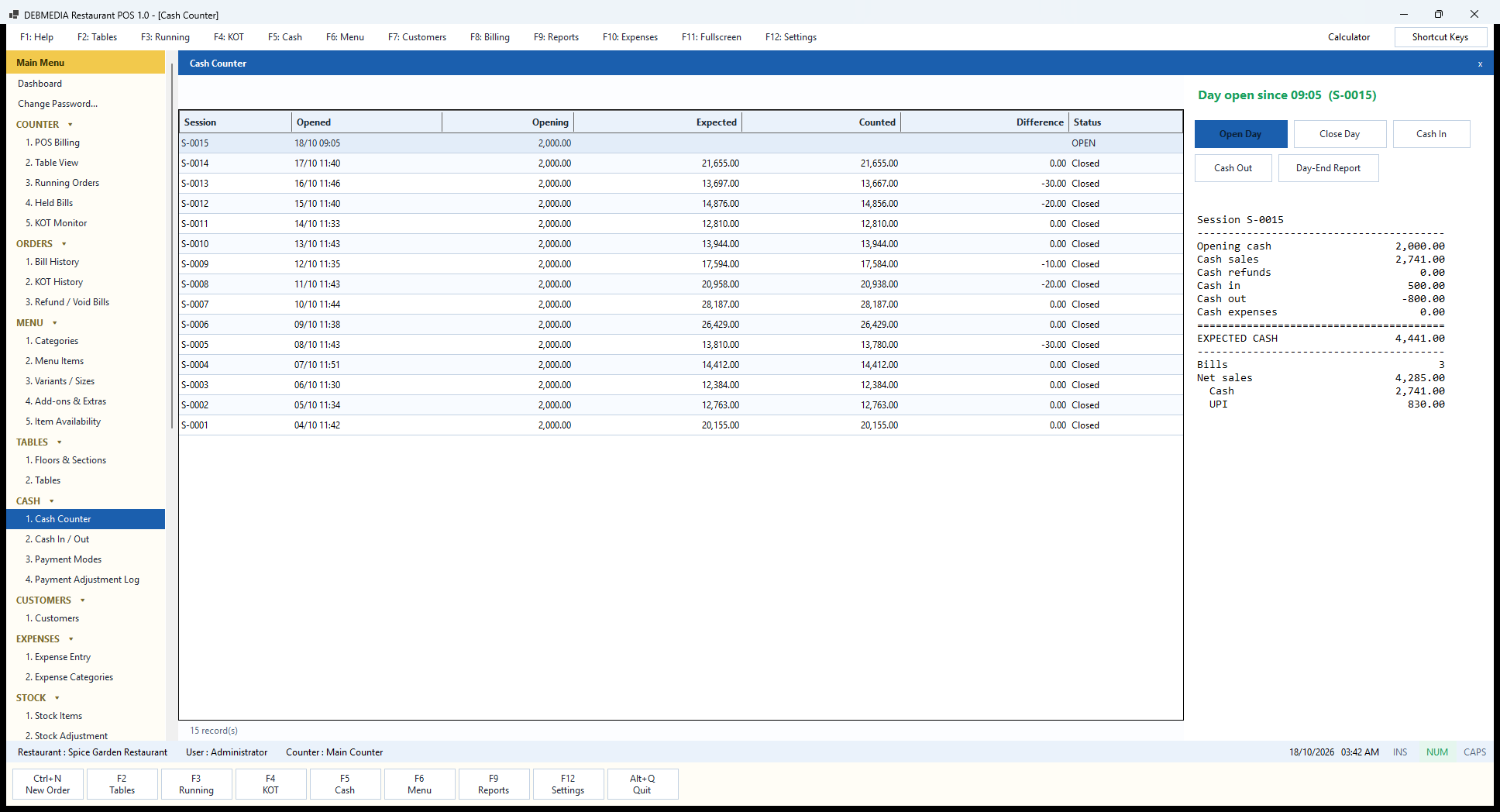This screenshot has width=1500, height=812.
Task: Collapse the MENU section arrow in sidebar
Action: [55, 323]
